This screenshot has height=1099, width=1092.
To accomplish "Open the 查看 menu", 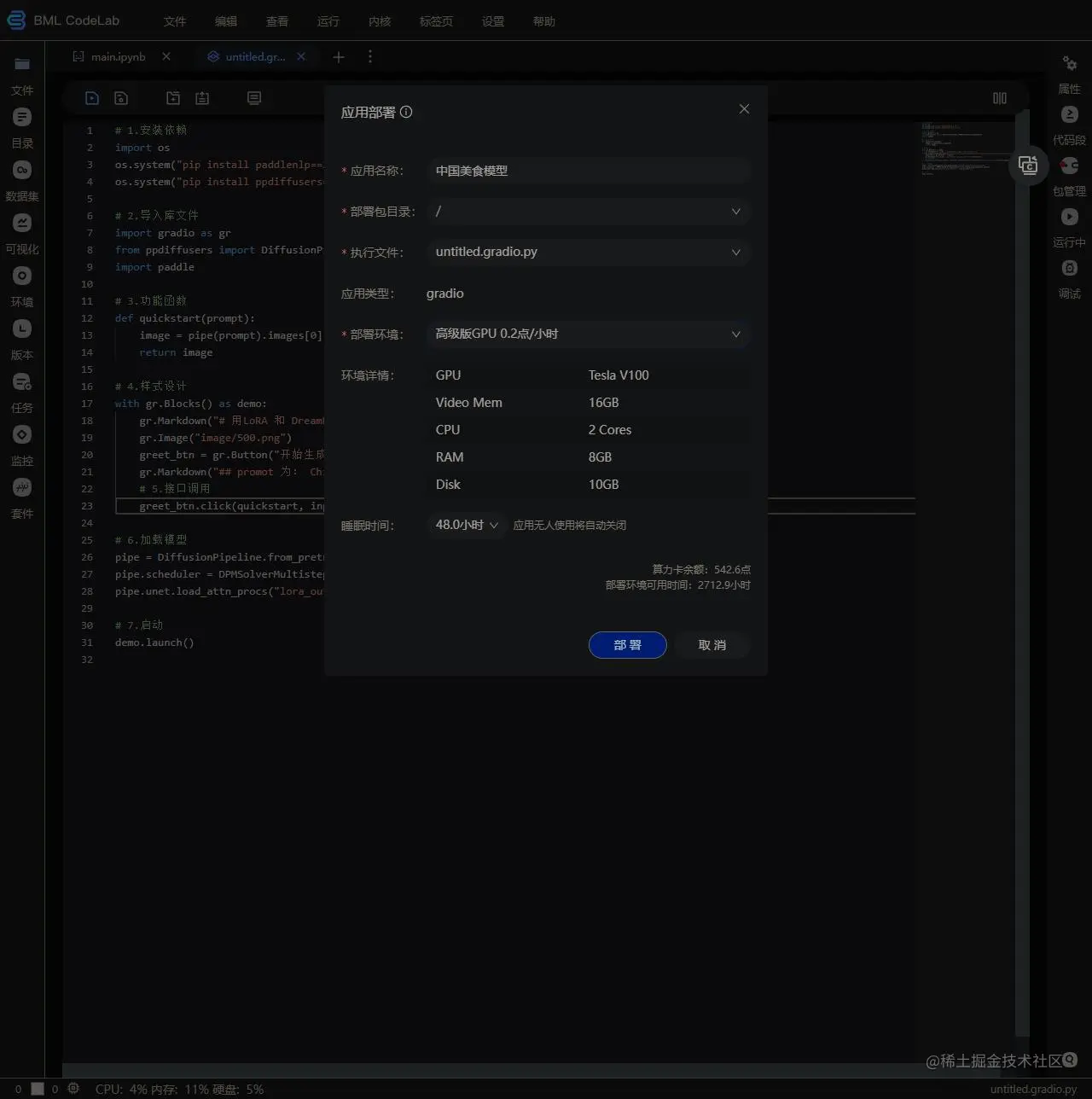I will [x=277, y=21].
